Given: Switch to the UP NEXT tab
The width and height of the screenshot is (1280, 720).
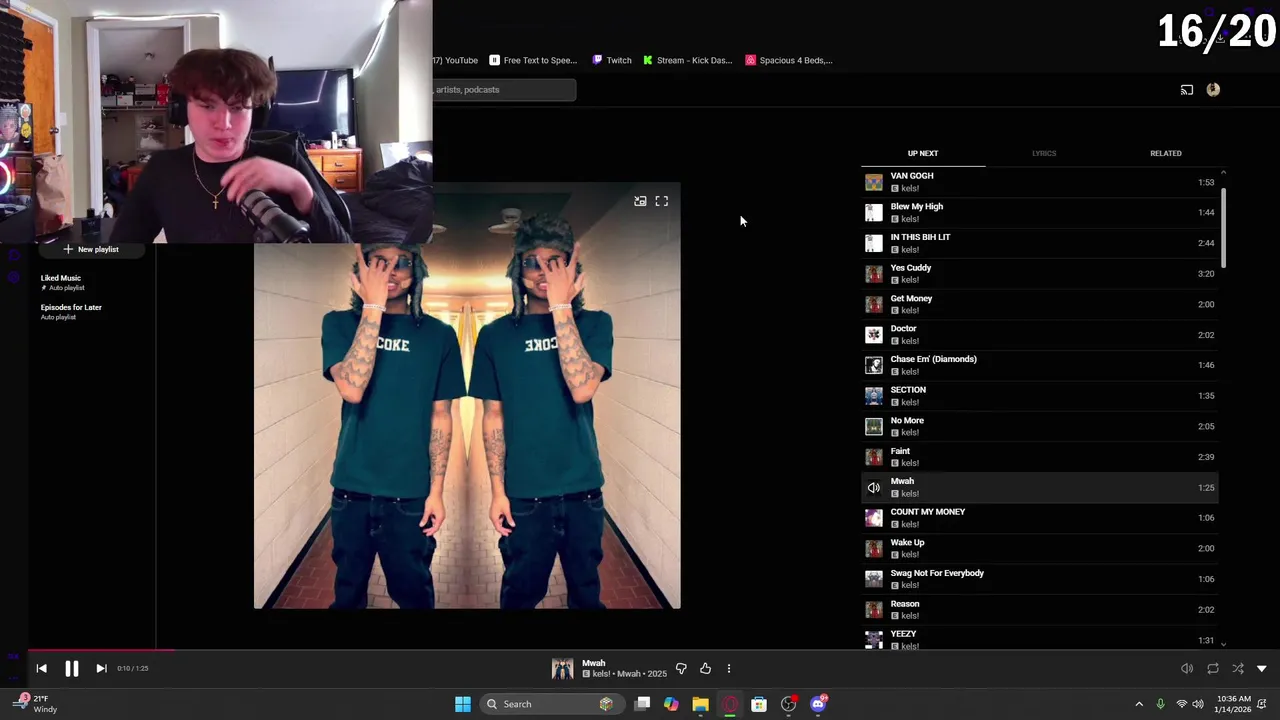Looking at the screenshot, I should pyautogui.click(x=923, y=153).
